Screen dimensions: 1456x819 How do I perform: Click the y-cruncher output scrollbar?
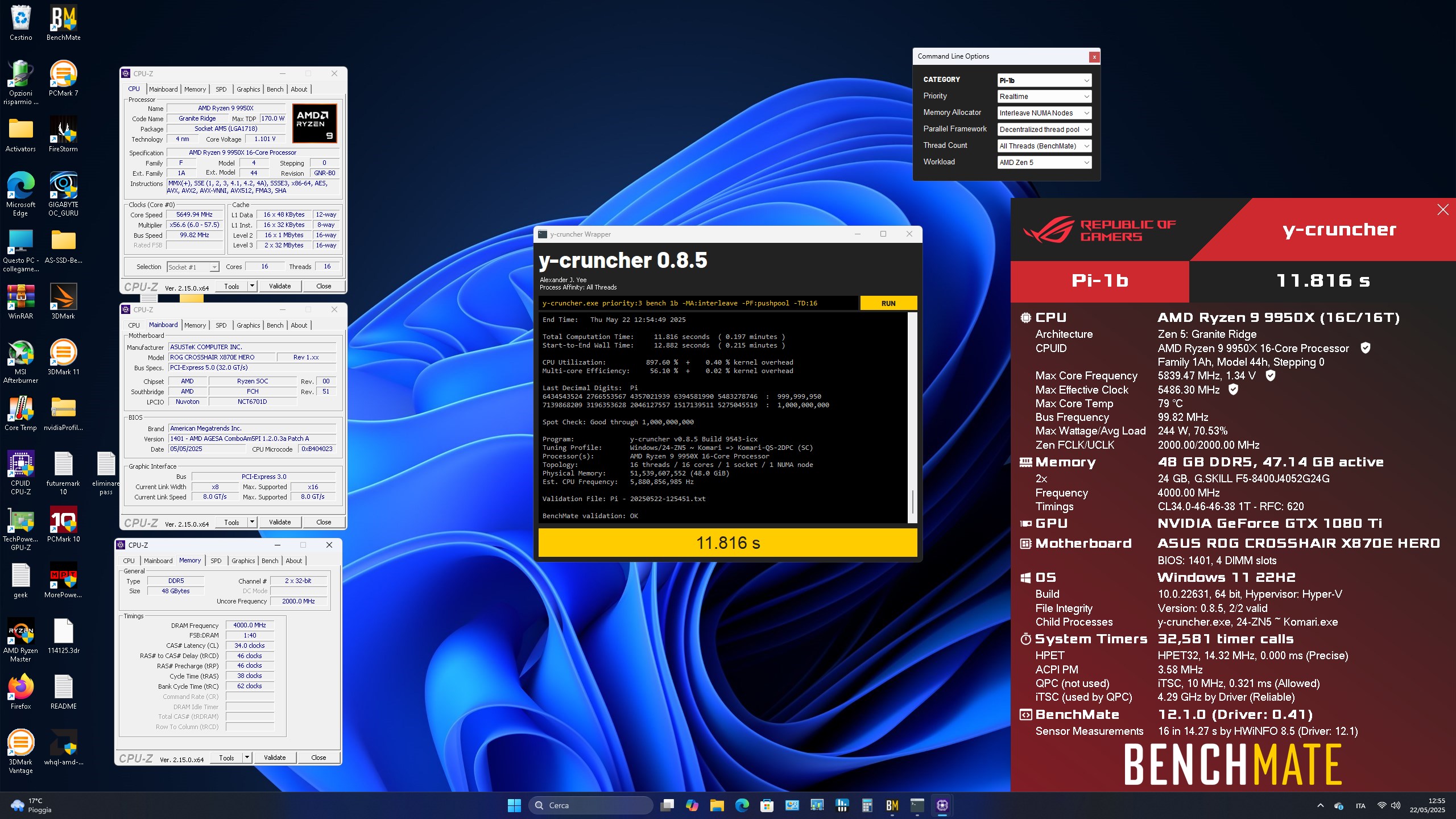point(912,417)
